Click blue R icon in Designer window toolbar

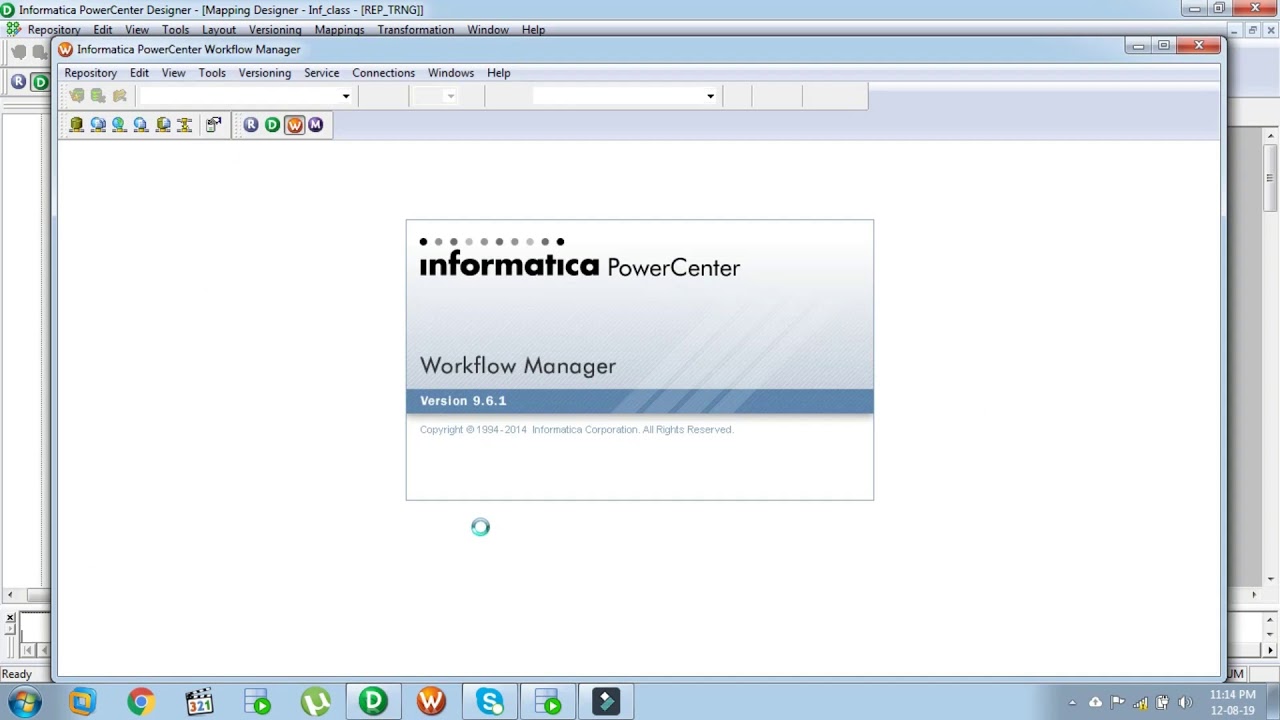click(19, 82)
